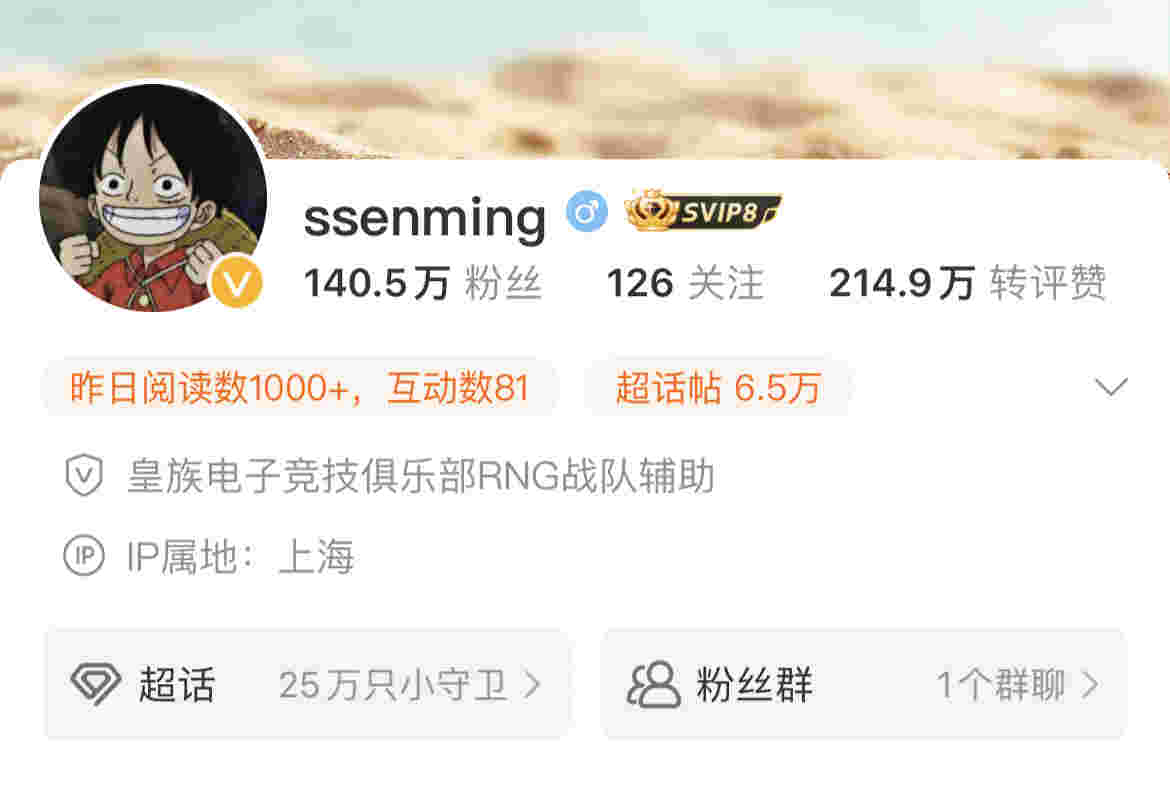
Task: Tap the 昨日阅读数1000+ stats tag
Action: click(300, 388)
